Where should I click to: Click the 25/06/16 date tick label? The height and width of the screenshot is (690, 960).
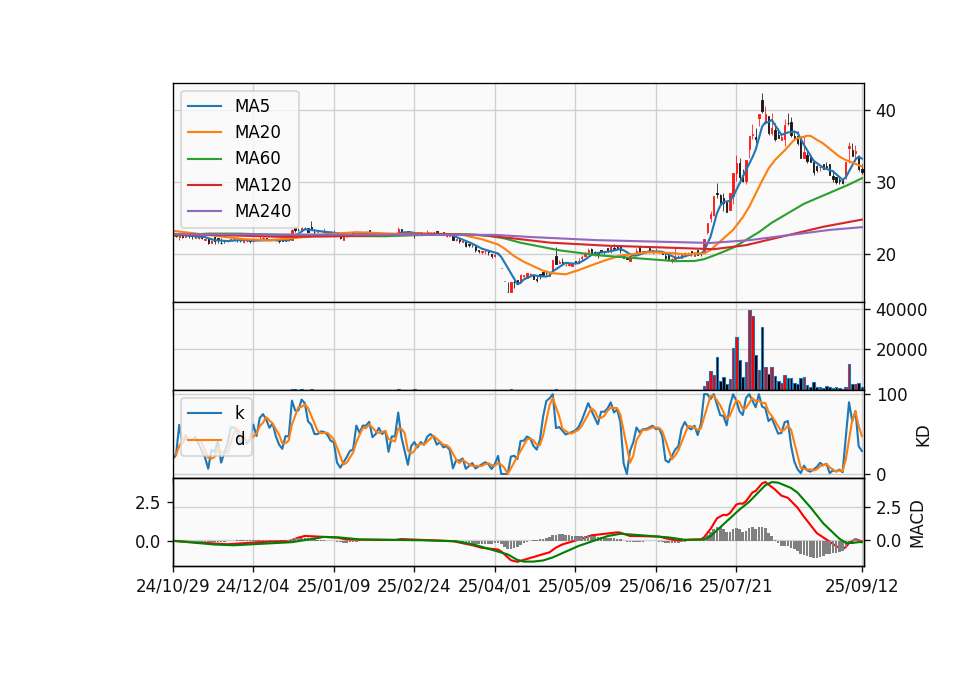coord(656,587)
